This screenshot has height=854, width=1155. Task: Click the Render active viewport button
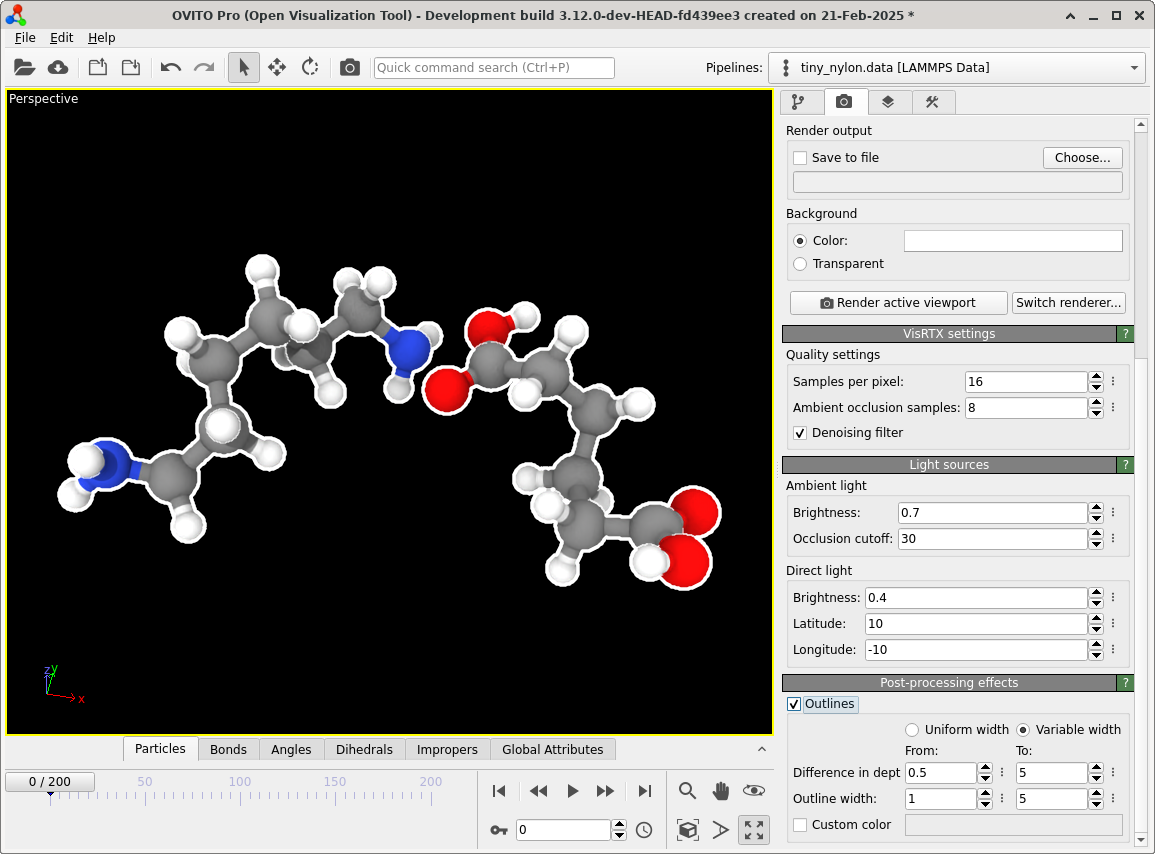[898, 303]
